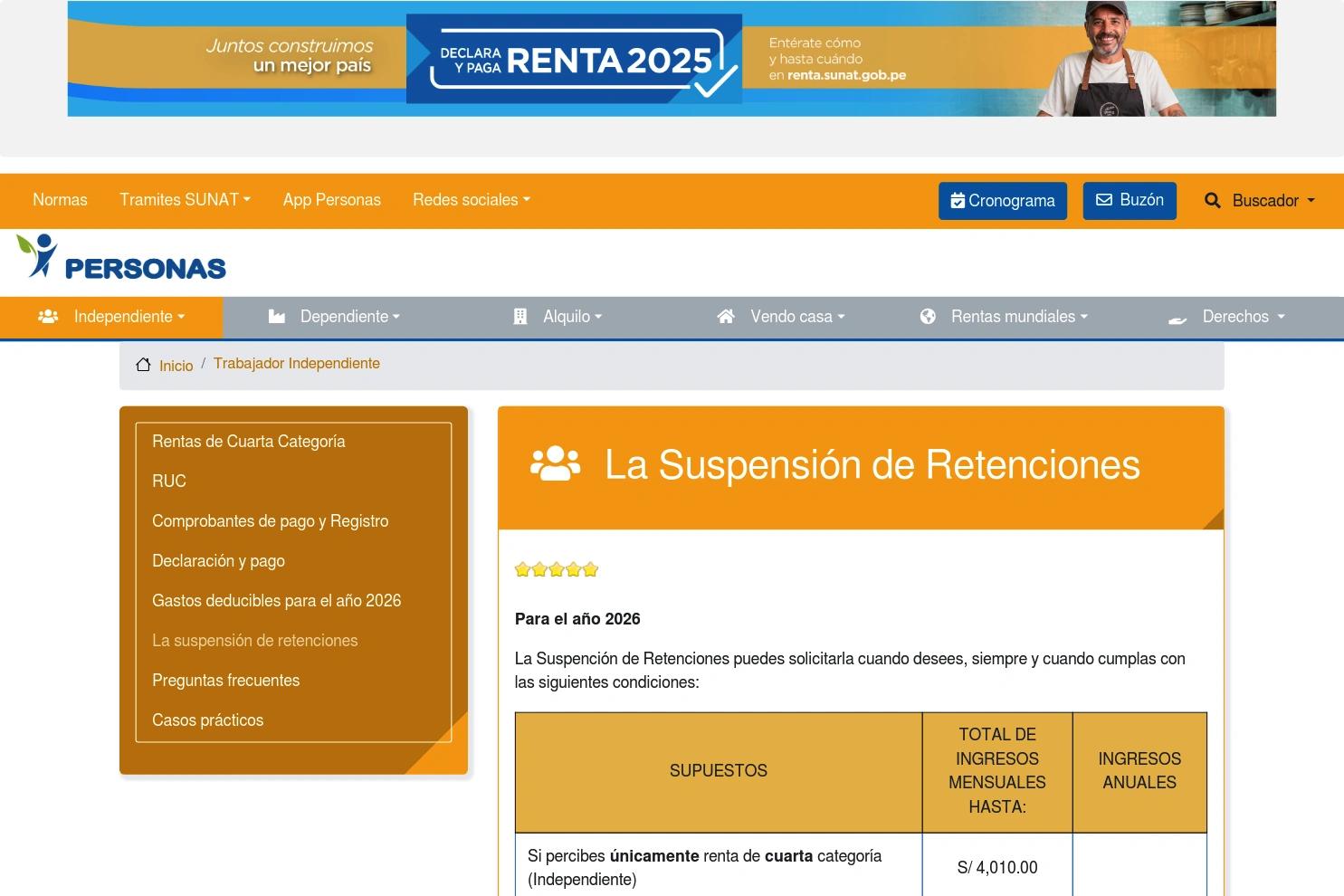This screenshot has width=1344, height=896.
Task: Click the Personas logo
Action: click(x=121, y=257)
